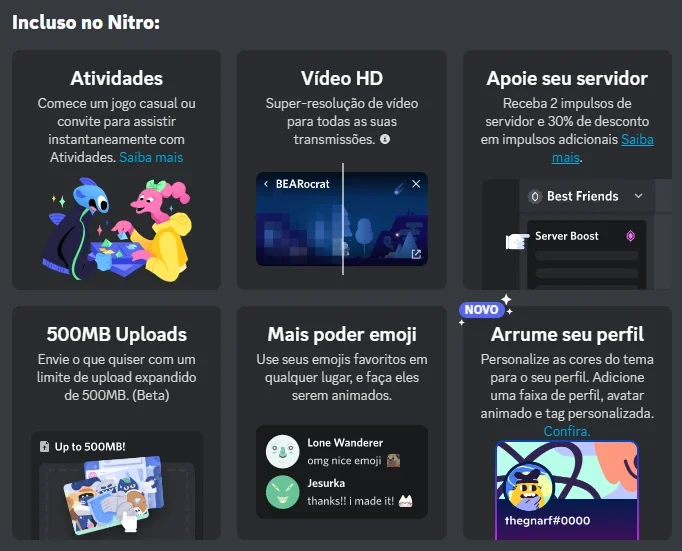Click the Up to 500MB! label
The height and width of the screenshot is (551, 682).
pos(90,447)
